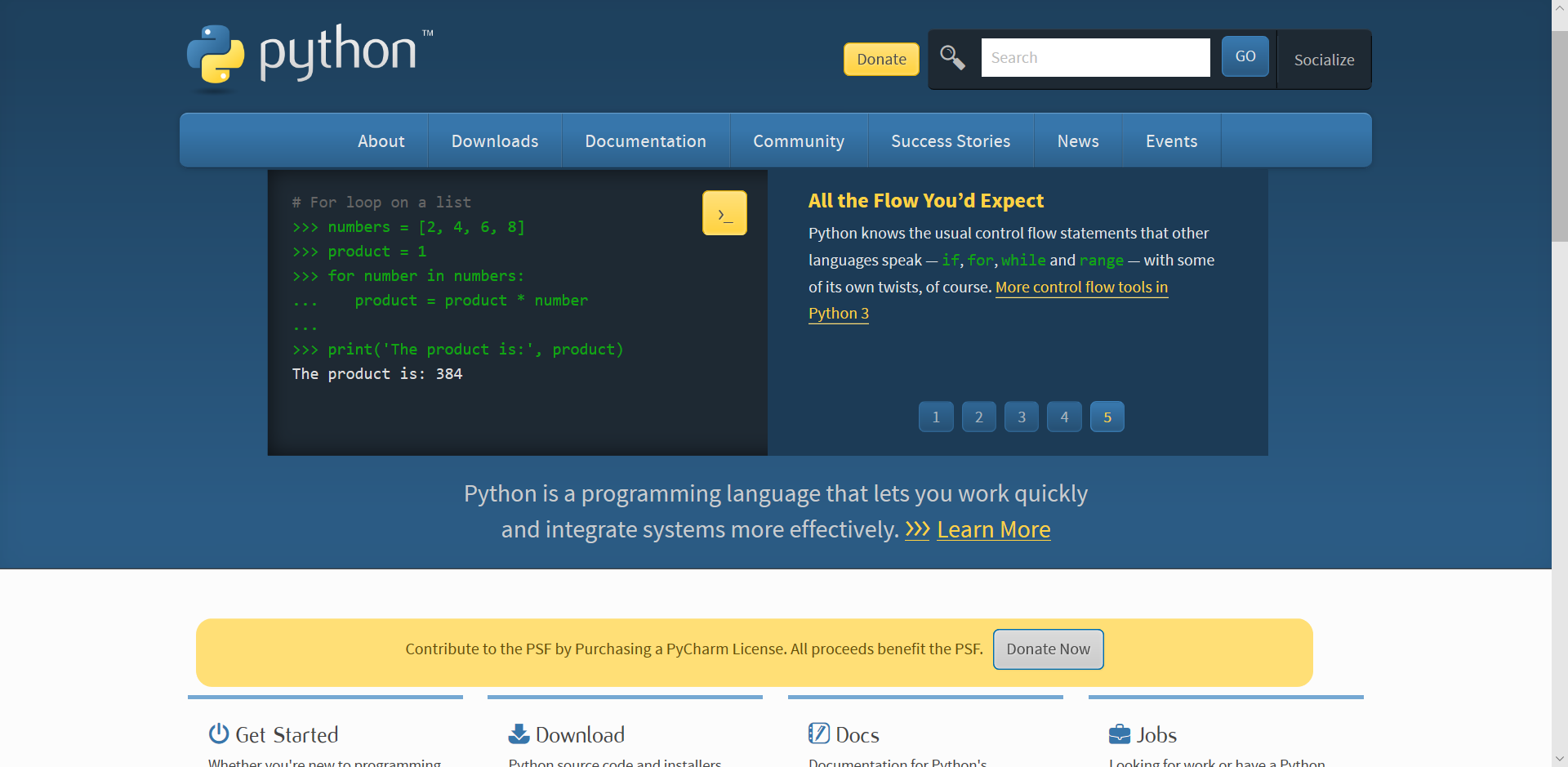1568x767 pixels.
Task: Click the Download heading
Action: point(580,734)
